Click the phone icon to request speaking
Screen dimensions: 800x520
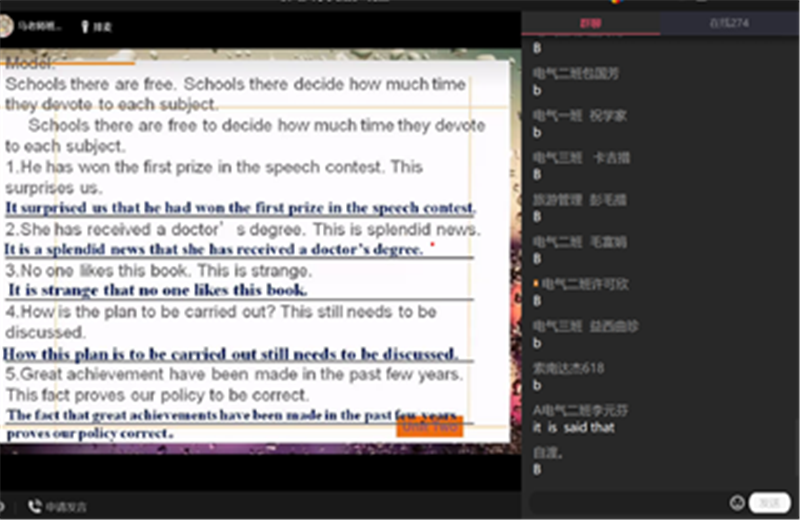pos(35,506)
